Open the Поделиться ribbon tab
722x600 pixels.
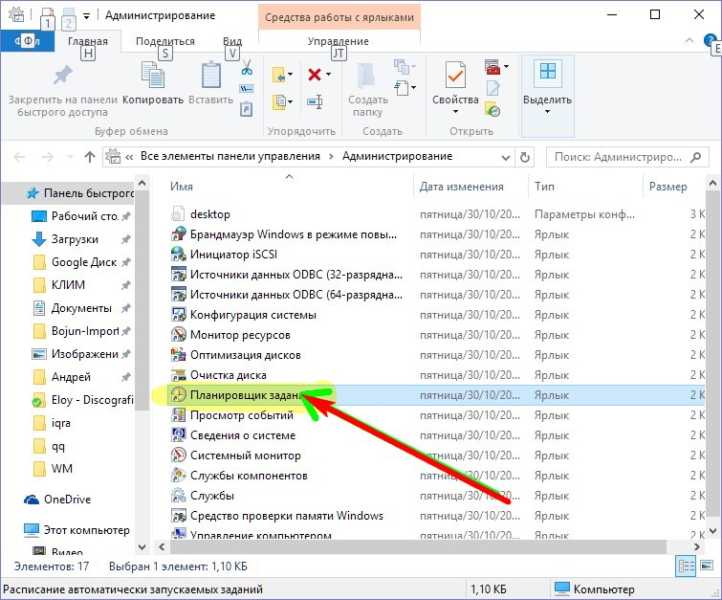[x=165, y=41]
